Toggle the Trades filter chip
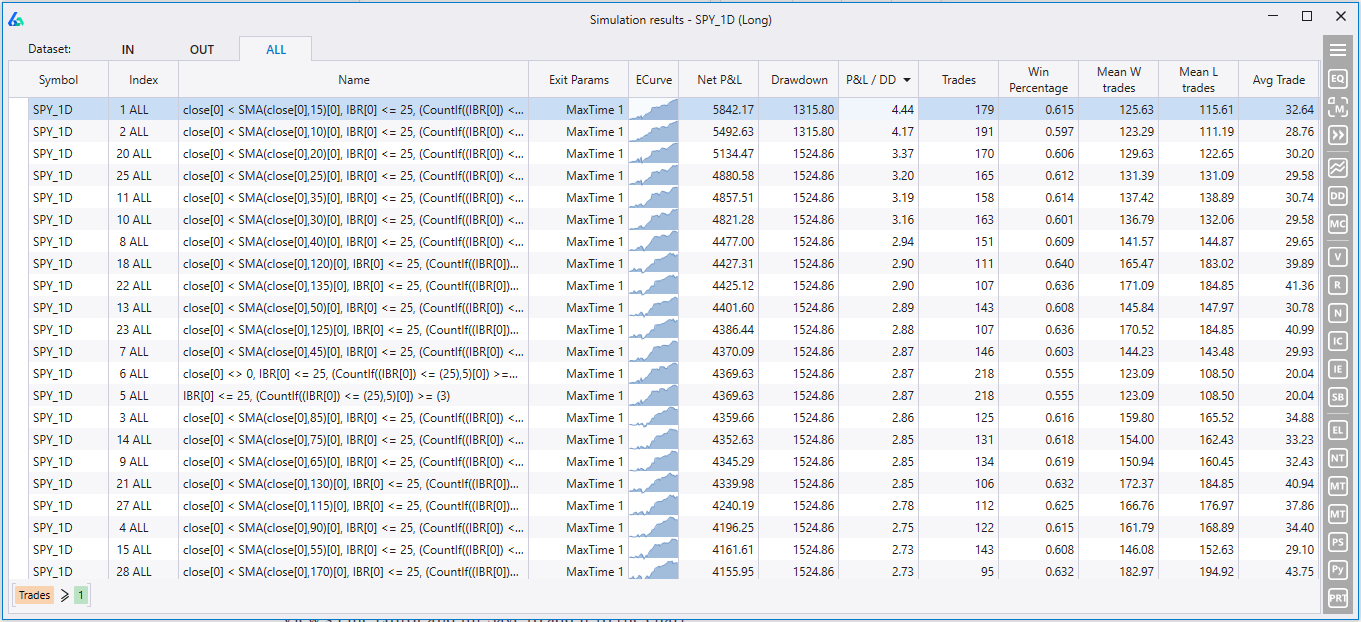The image size is (1361, 622). click(x=33, y=594)
